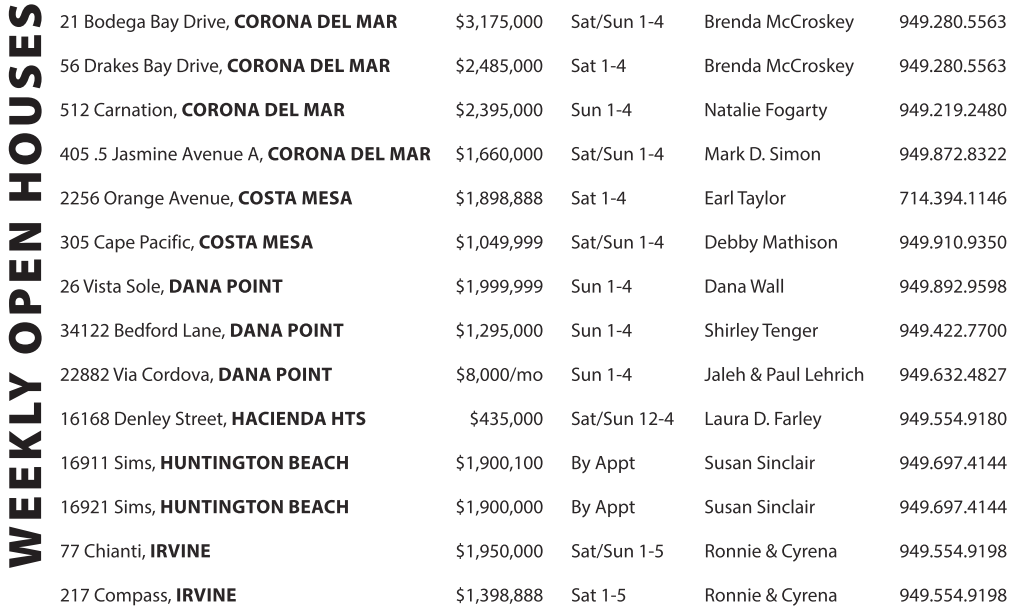Viewport: 1015px width, 614px height.
Task: Click agent Jaleh & Paul Lehrich
Action: (783, 375)
